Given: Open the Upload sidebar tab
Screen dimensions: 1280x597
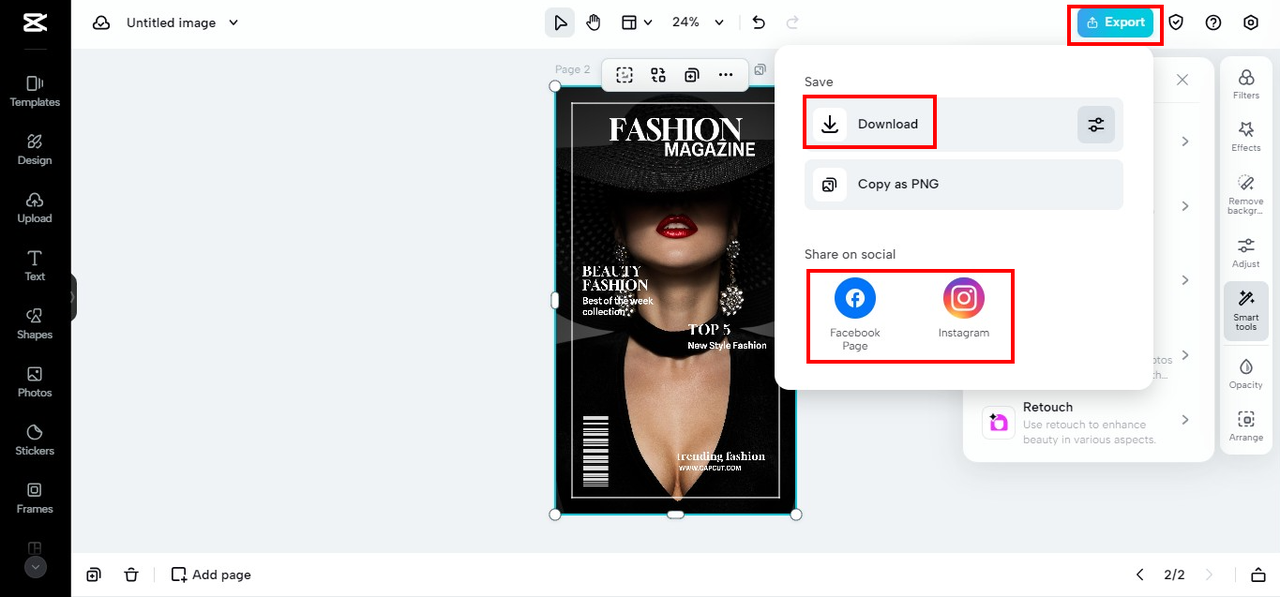Looking at the screenshot, I should tap(35, 207).
